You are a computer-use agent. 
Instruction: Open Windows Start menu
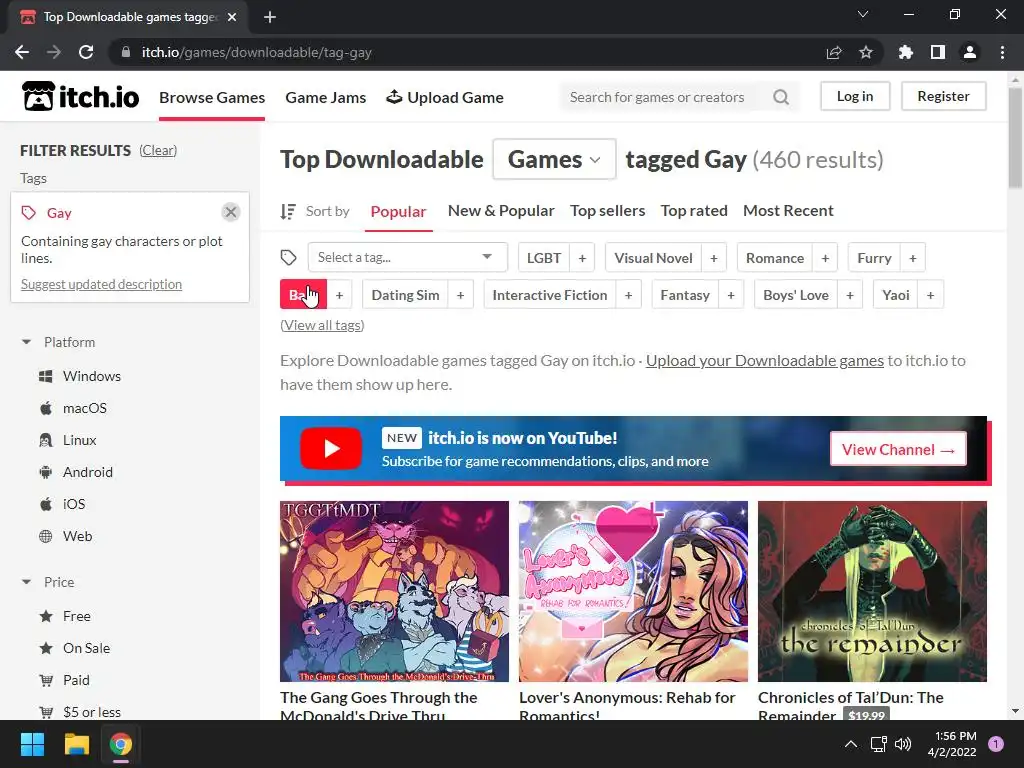click(32, 744)
